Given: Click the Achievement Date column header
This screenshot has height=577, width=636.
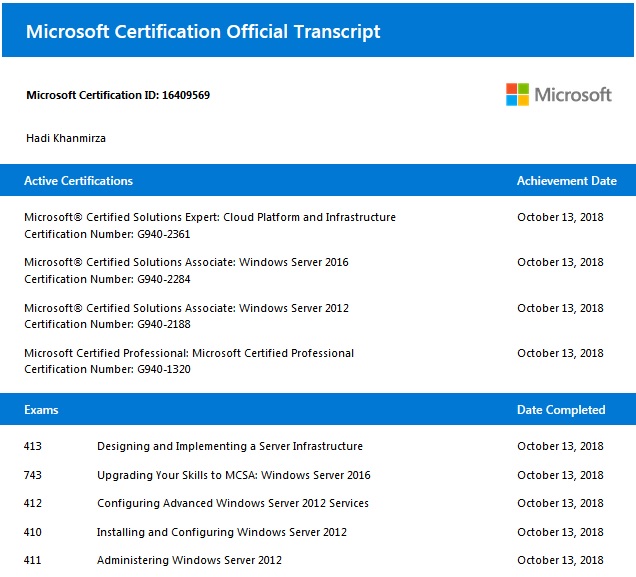Looking at the screenshot, I should (x=566, y=181).
